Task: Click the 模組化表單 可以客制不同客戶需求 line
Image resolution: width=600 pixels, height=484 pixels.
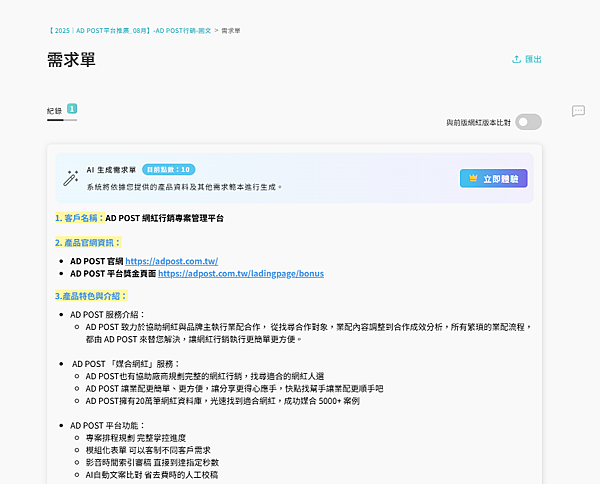Action: click(148, 450)
